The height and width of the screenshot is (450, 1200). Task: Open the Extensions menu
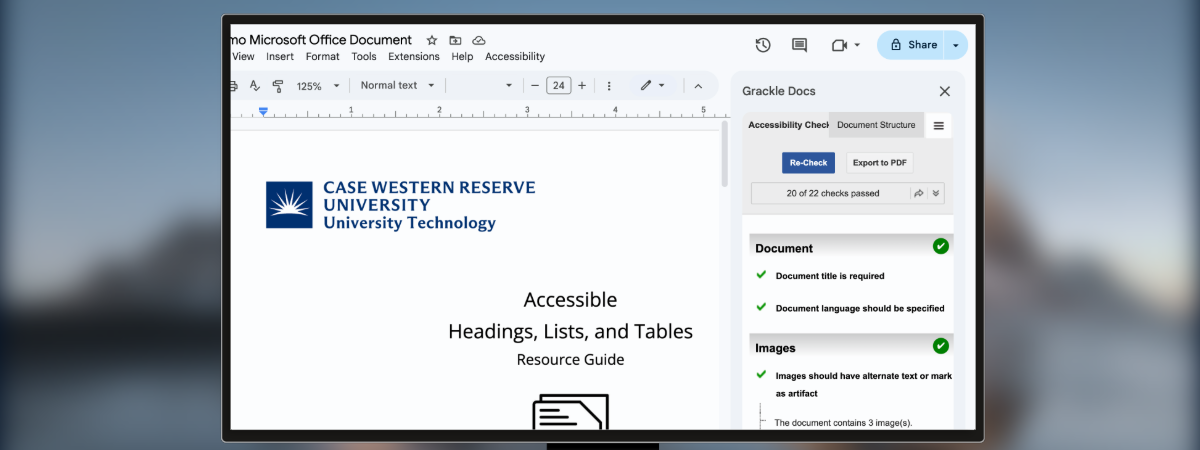tap(414, 57)
